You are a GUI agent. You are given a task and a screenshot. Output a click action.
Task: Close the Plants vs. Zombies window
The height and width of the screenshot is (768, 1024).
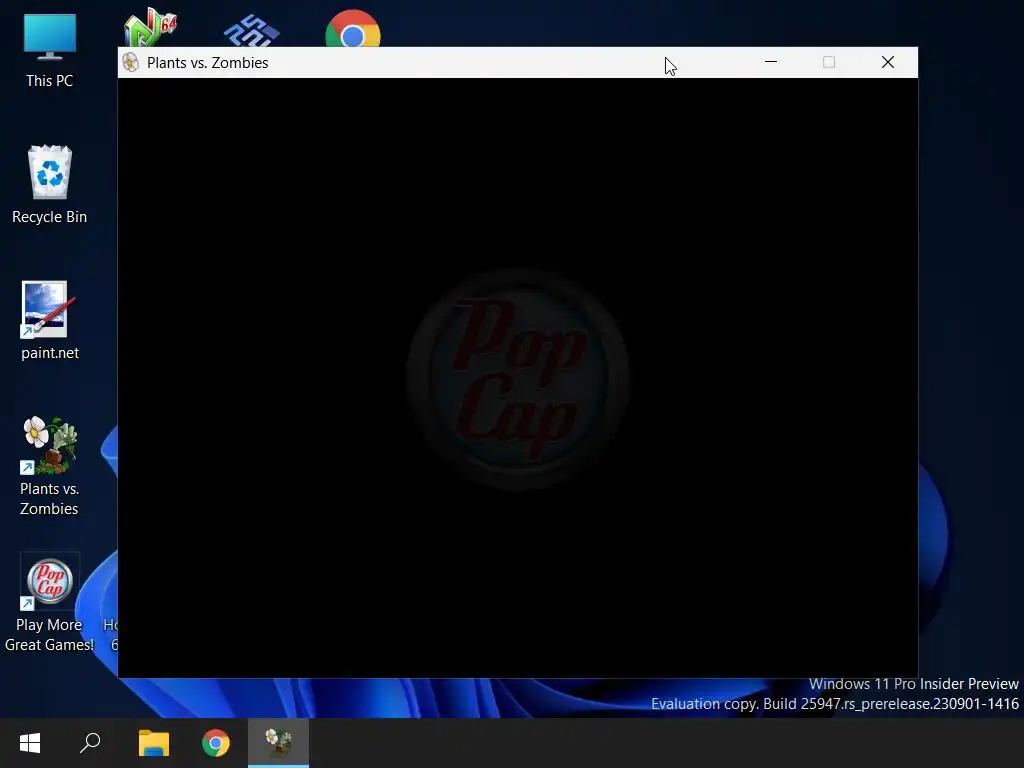(888, 62)
